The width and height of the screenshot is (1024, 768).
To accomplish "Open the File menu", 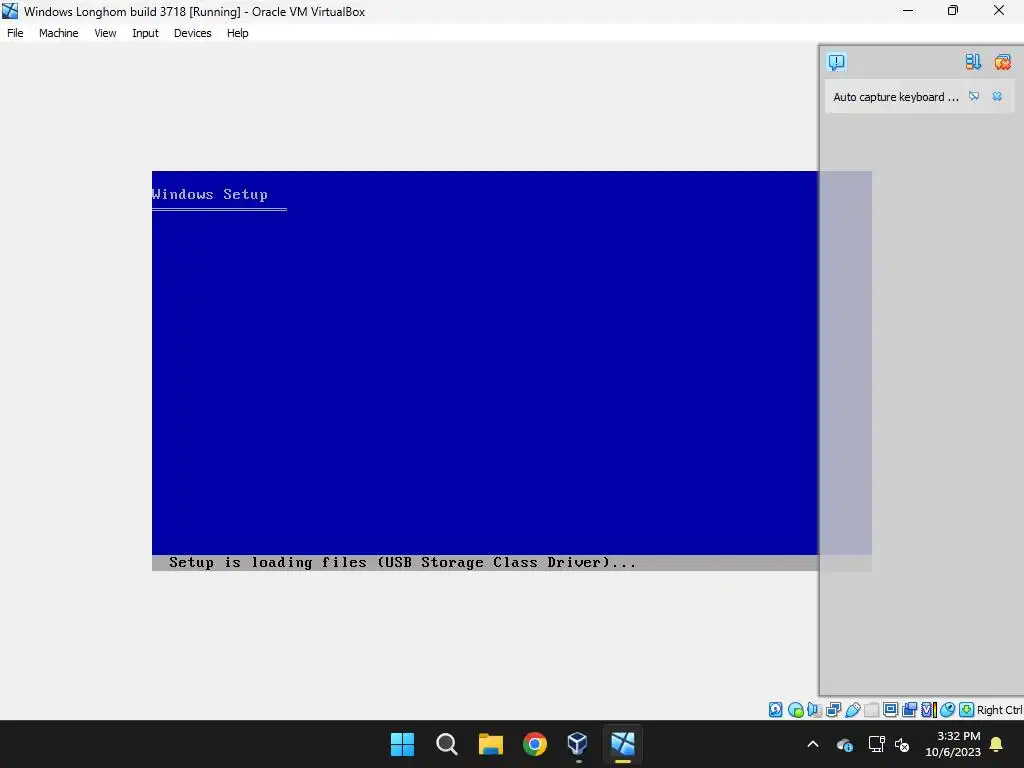I will [x=15, y=33].
